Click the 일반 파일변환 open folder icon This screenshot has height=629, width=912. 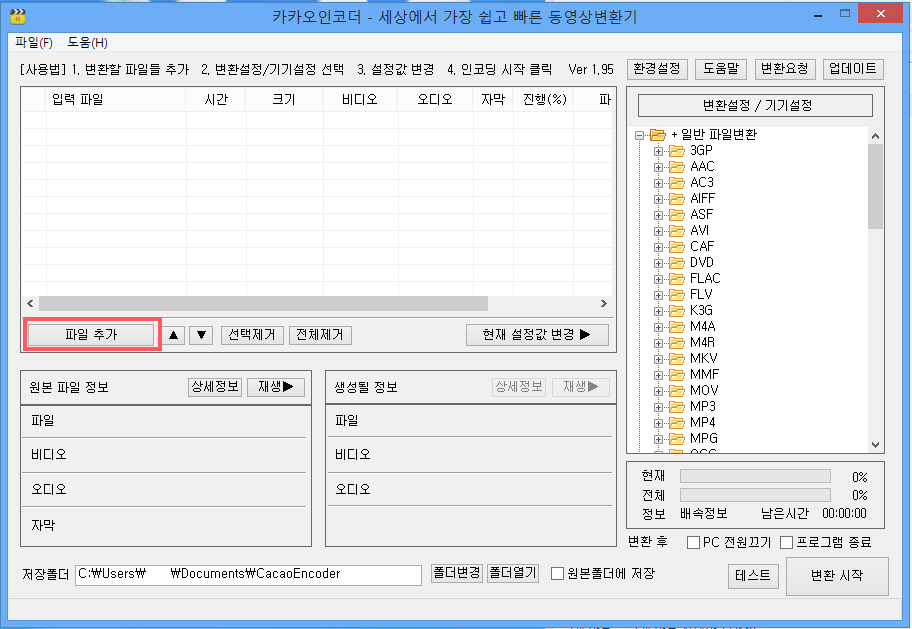coord(657,135)
